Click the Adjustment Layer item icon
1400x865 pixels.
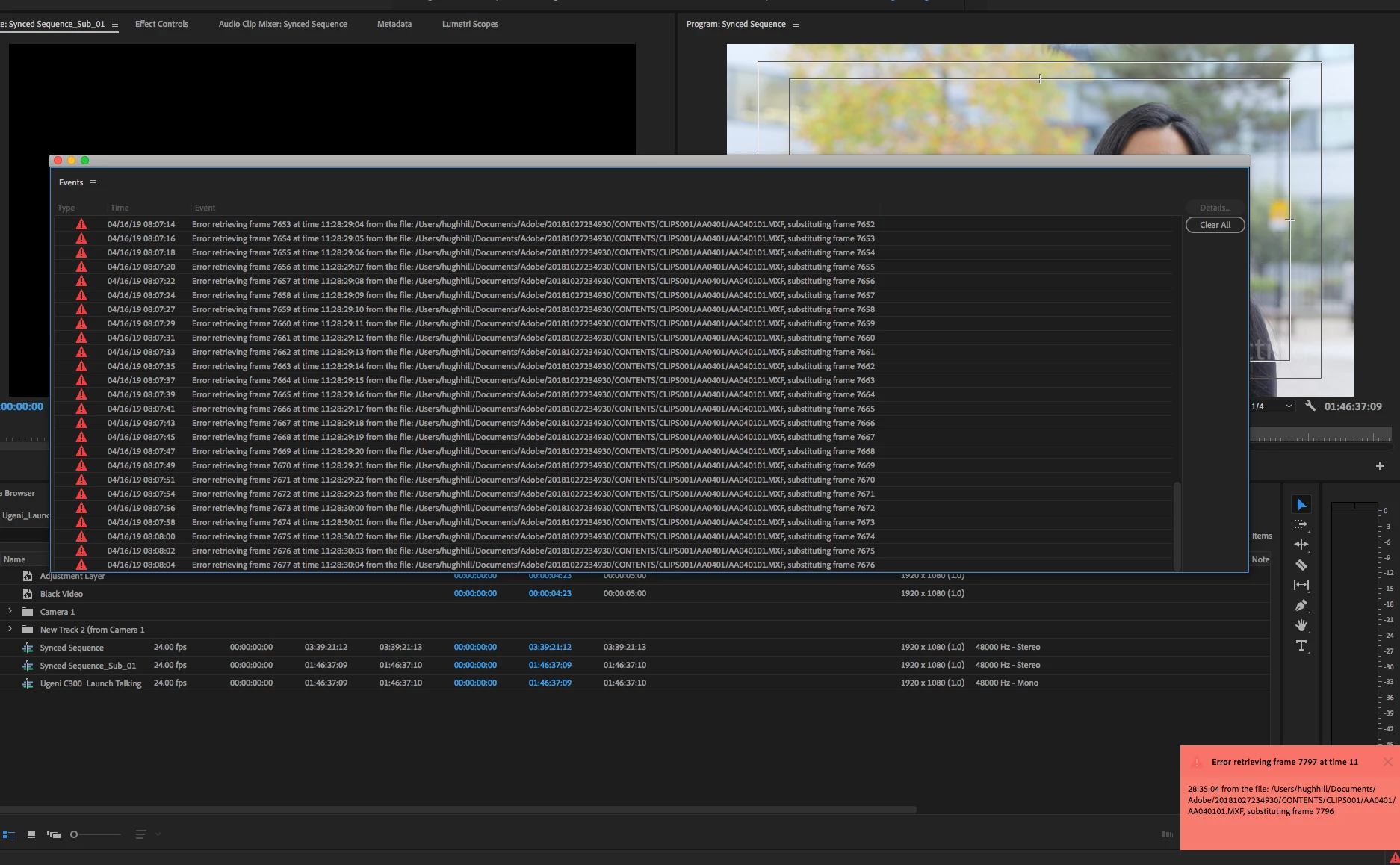tap(28, 576)
